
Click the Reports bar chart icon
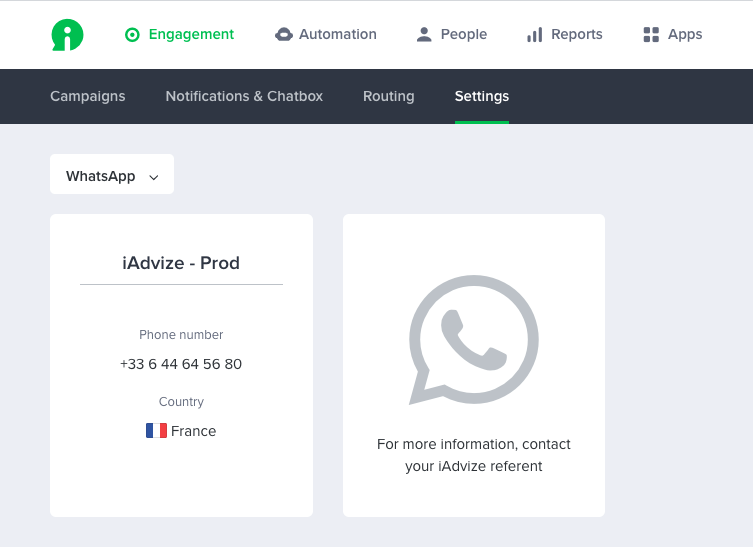coord(534,35)
